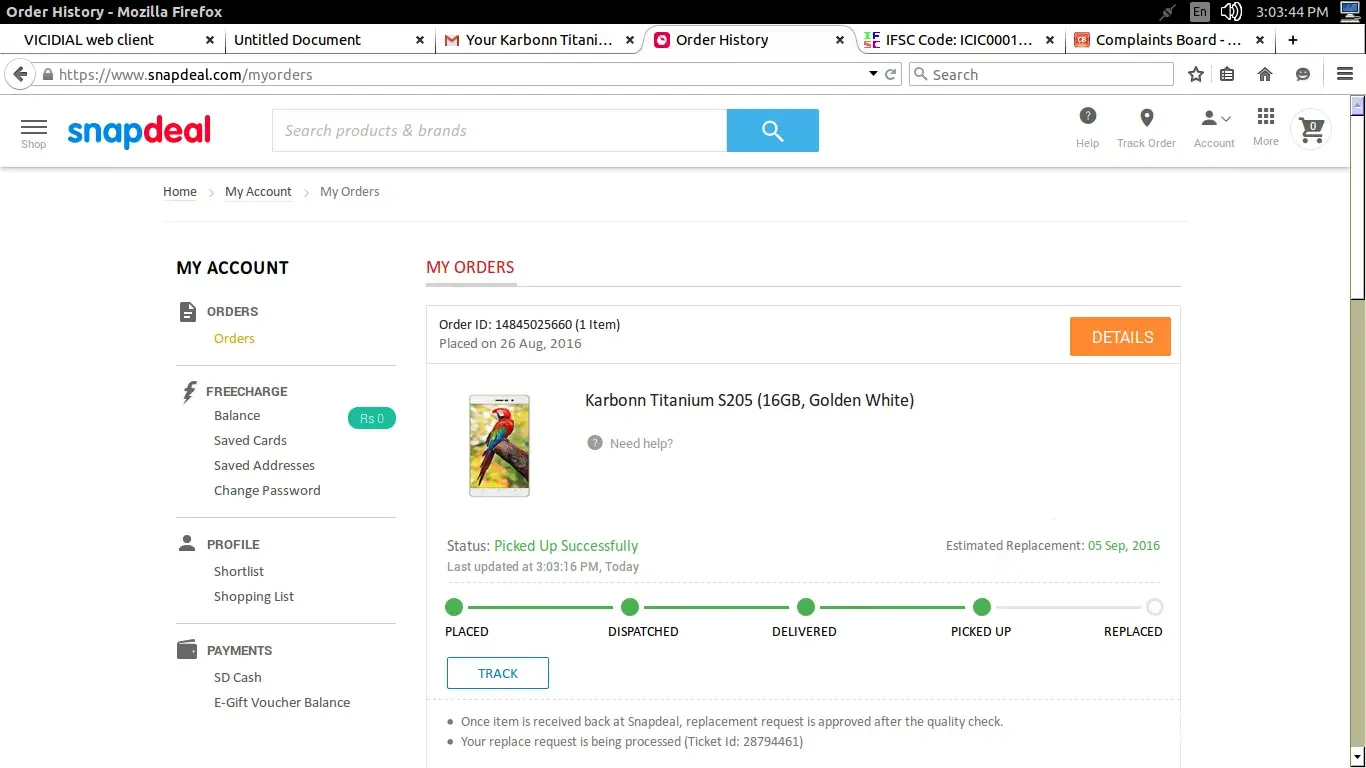Image resolution: width=1366 pixels, height=768 pixels.
Task: Bookmark this page with the star icon
Action: tap(1196, 75)
